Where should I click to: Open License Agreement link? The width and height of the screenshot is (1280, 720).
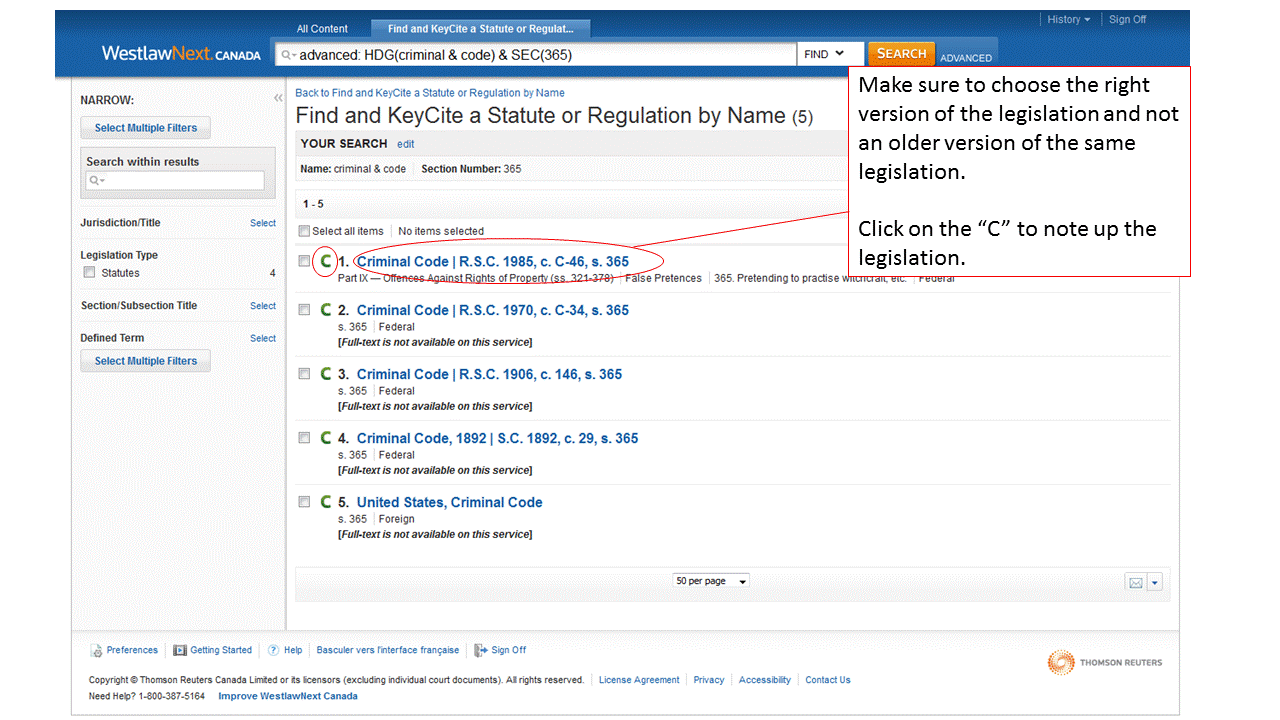pyautogui.click(x=639, y=680)
